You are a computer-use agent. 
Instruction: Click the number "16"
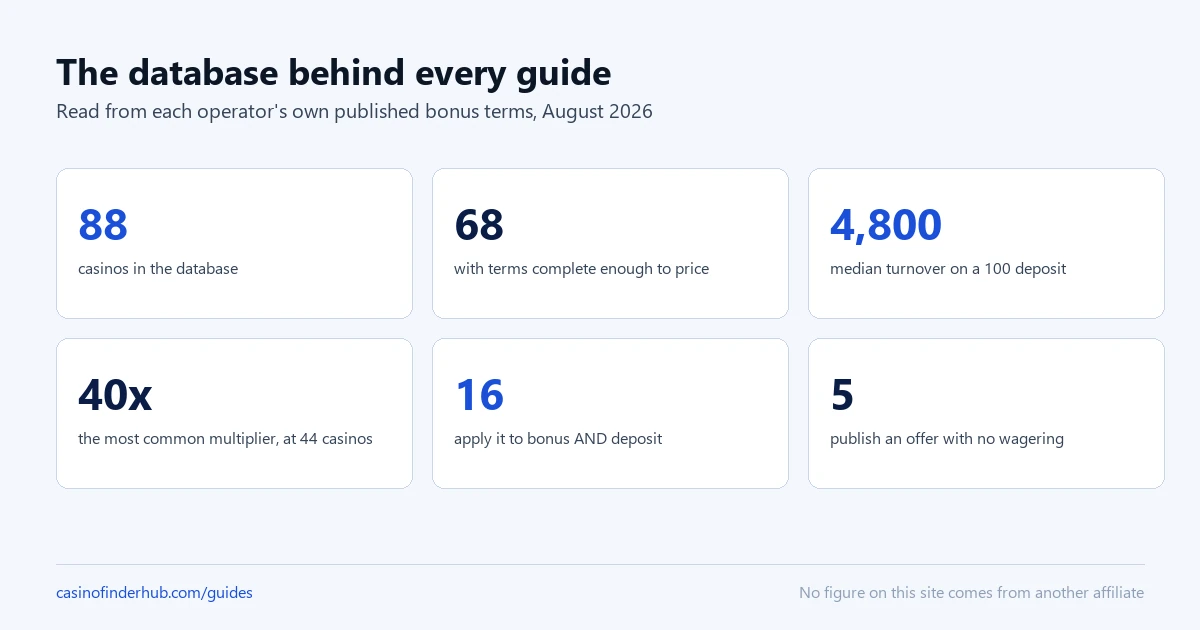pos(479,395)
